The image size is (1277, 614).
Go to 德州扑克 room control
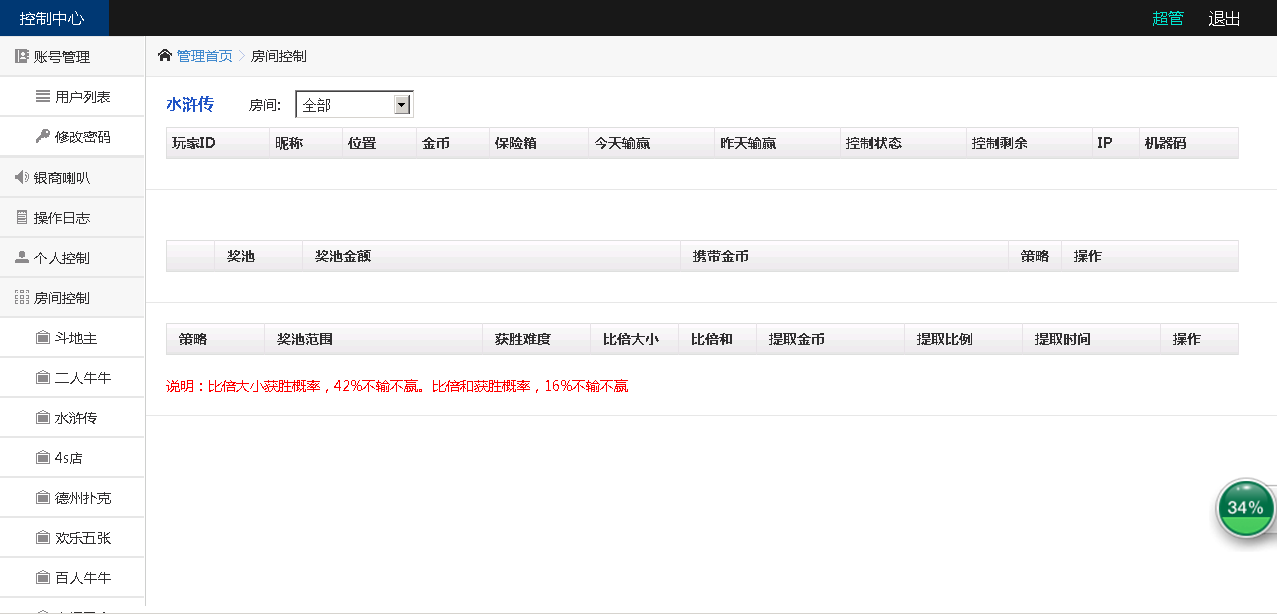(x=82, y=498)
